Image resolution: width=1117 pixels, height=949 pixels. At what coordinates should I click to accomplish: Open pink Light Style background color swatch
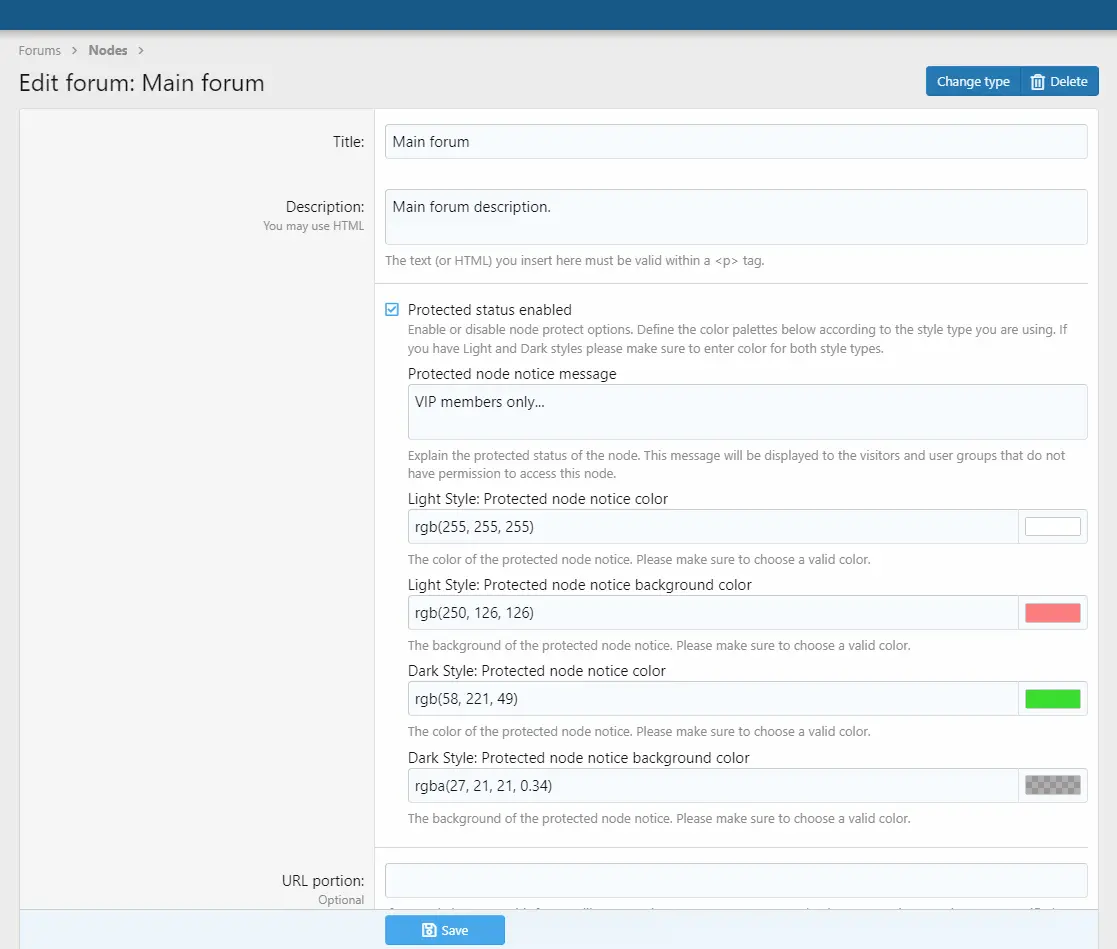pyautogui.click(x=1052, y=613)
